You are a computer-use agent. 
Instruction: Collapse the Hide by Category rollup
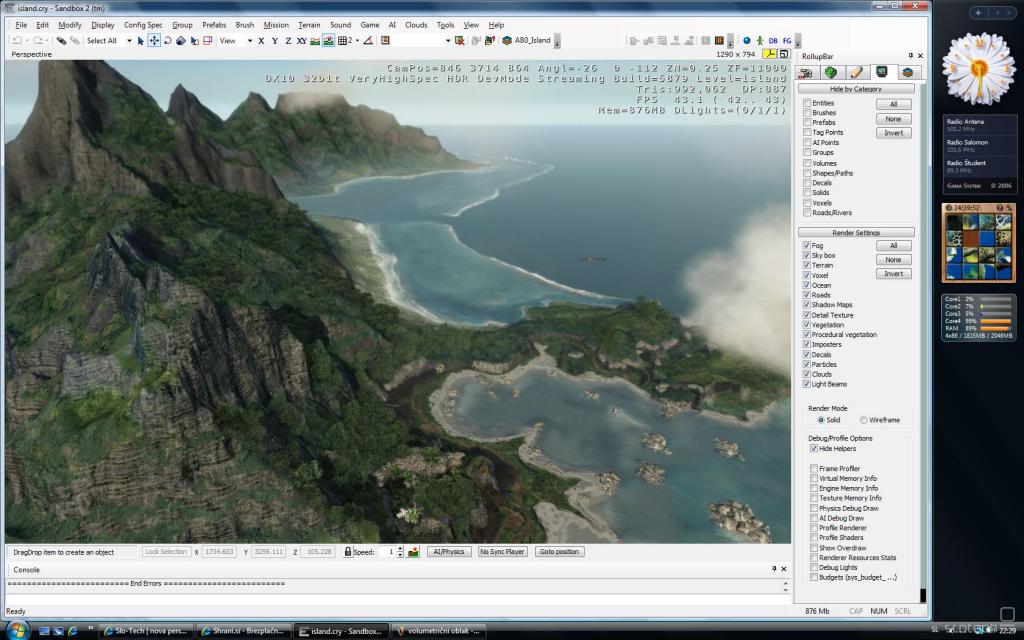(x=856, y=89)
